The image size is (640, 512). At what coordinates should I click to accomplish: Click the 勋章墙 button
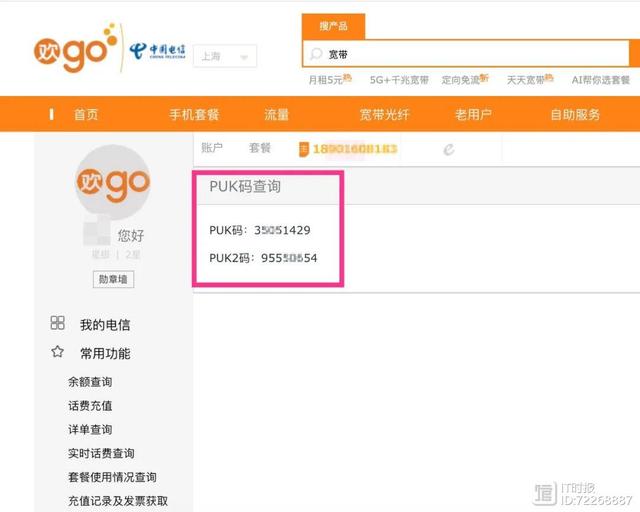[x=113, y=279]
